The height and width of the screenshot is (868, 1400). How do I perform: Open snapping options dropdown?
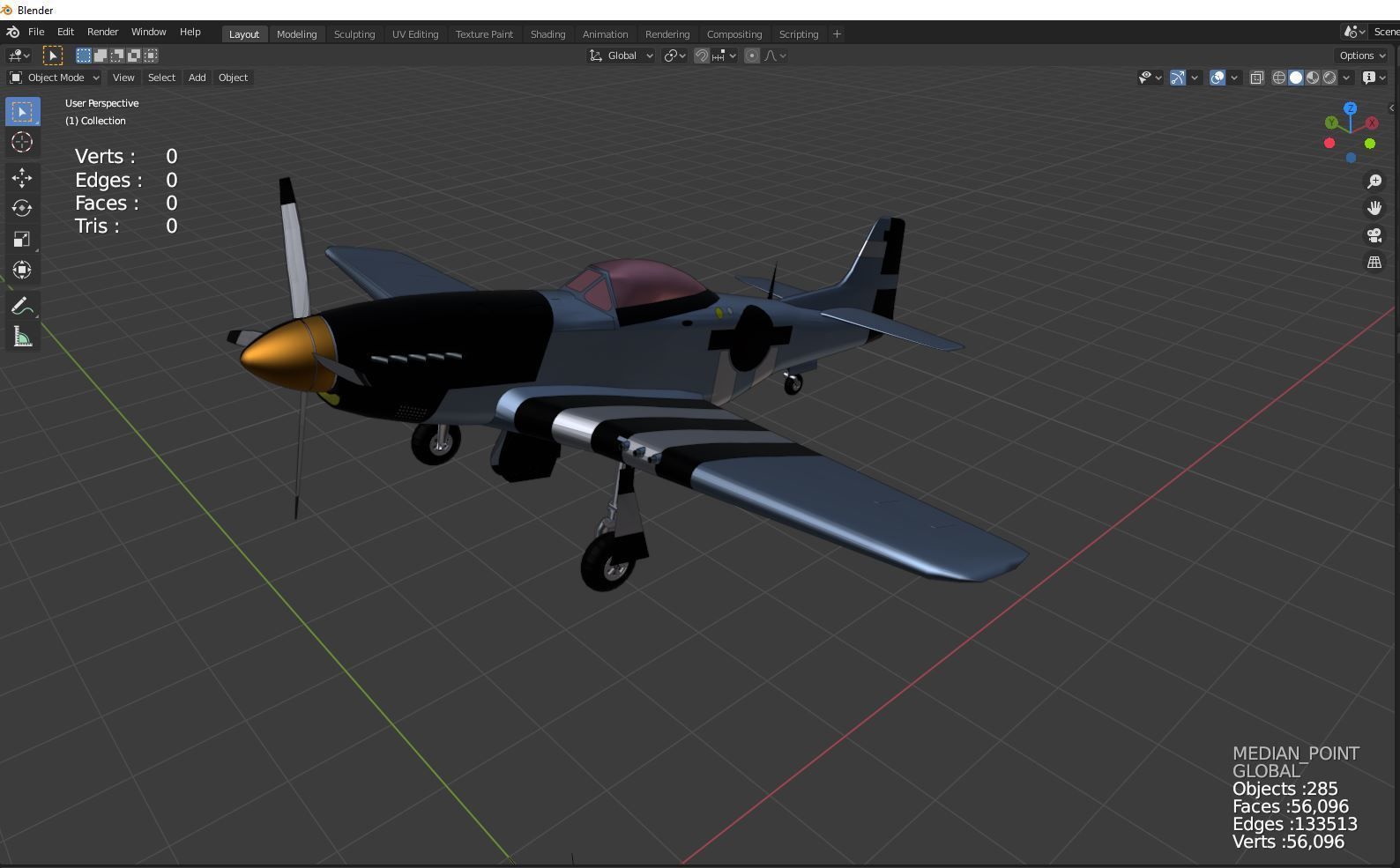tap(725, 56)
